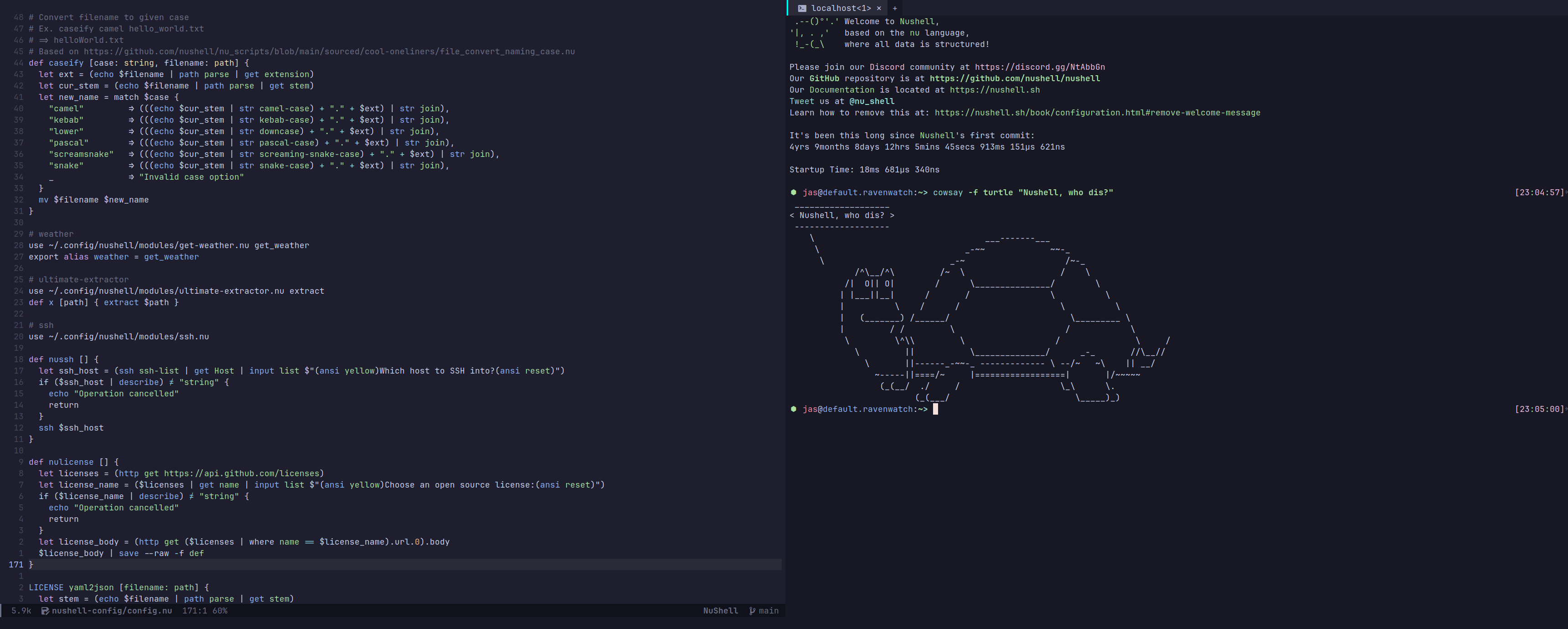Close the localhost<1> terminal tab
The width and height of the screenshot is (1568, 629).
[x=879, y=9]
